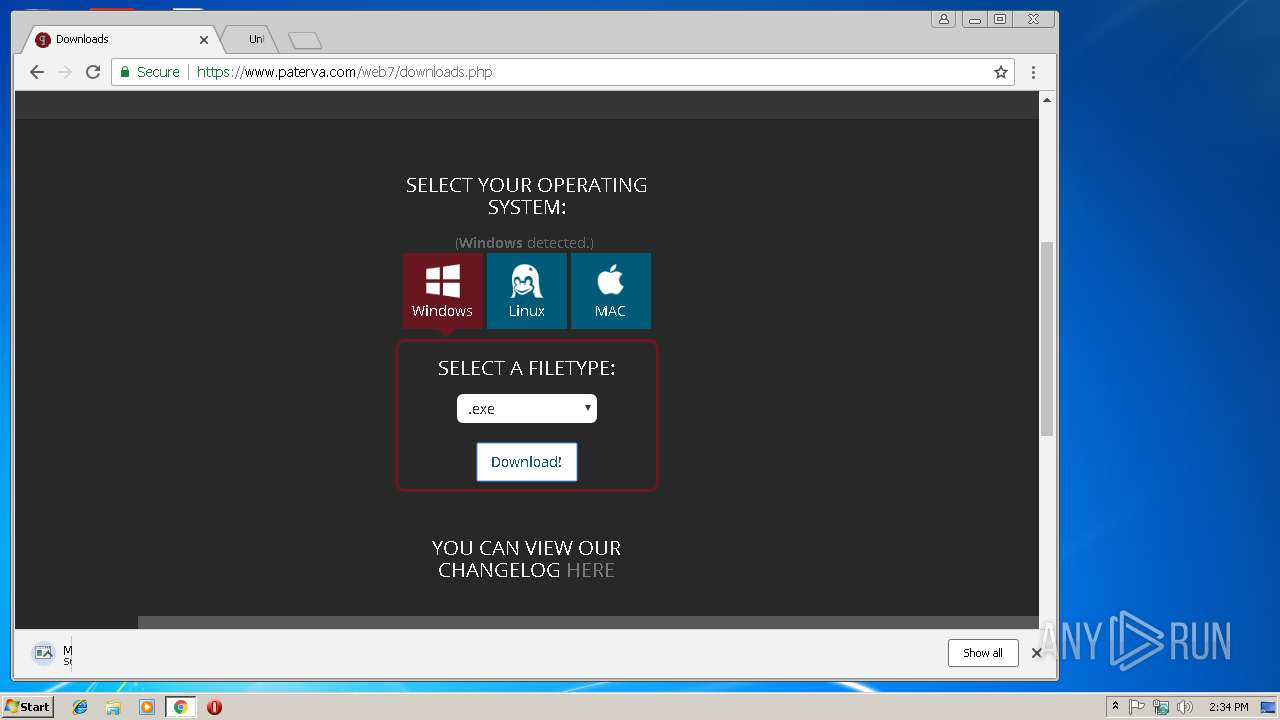Screen dimensions: 1280x720
Task: Click the Chrome taskbar icon
Action: (x=180, y=707)
